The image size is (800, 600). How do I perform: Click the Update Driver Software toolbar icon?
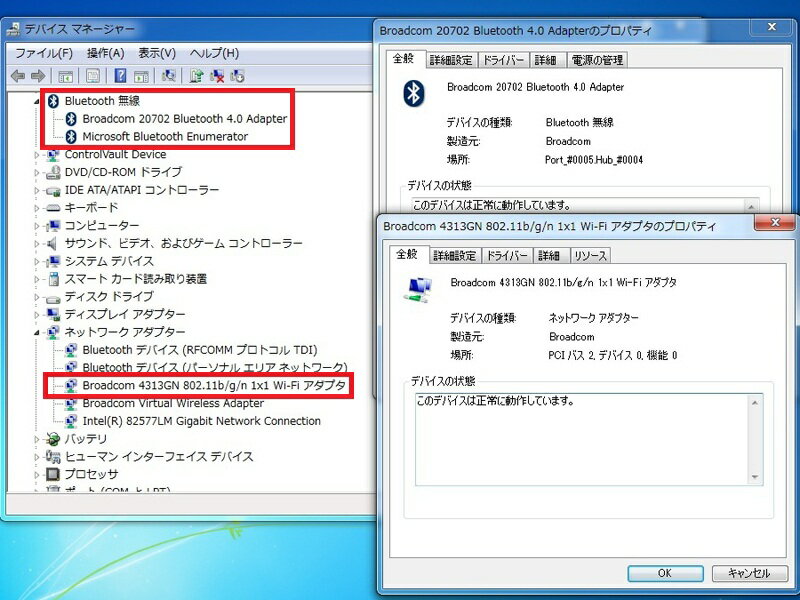(196, 77)
